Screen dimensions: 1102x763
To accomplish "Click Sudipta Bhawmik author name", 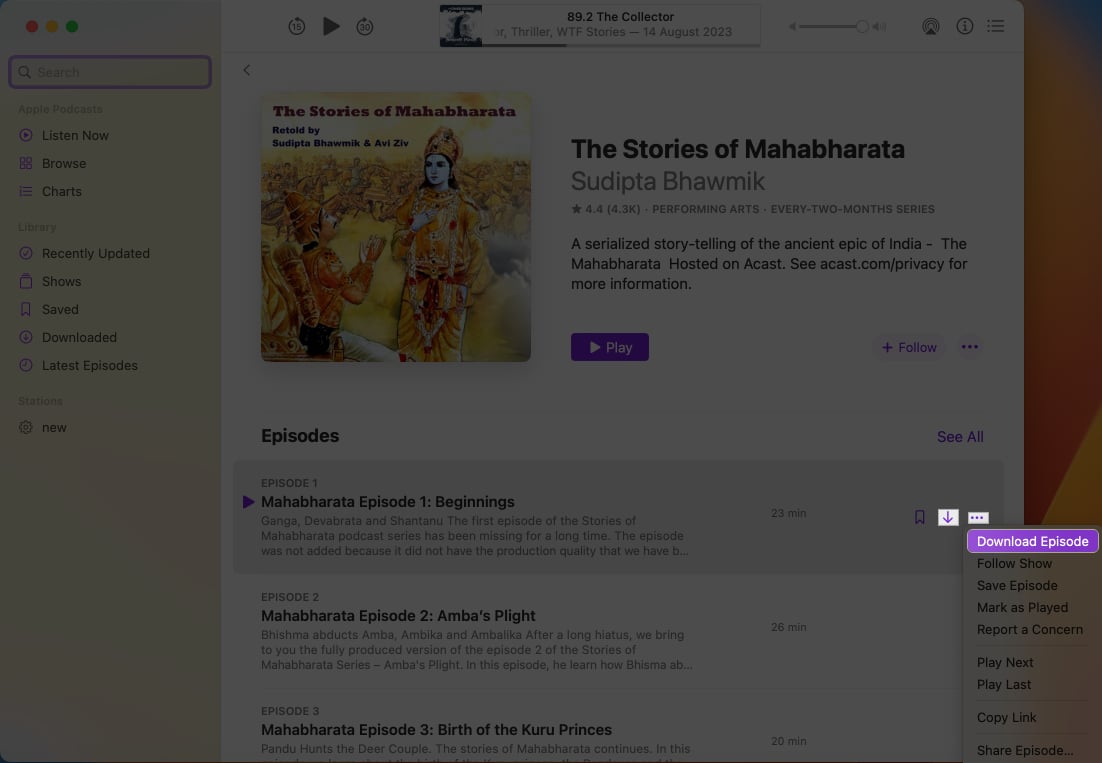I will (668, 181).
